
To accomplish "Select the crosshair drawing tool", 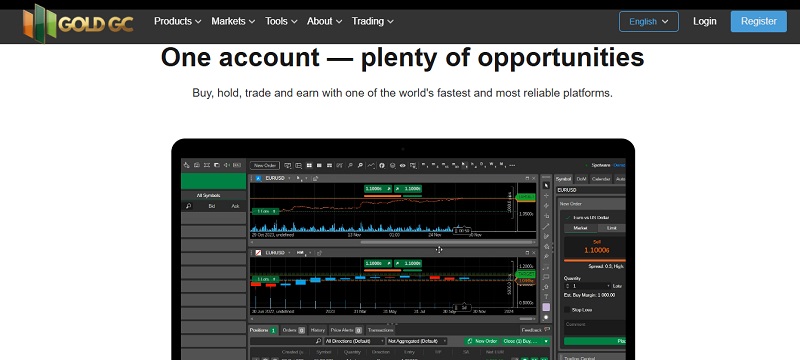I will (x=546, y=195).
